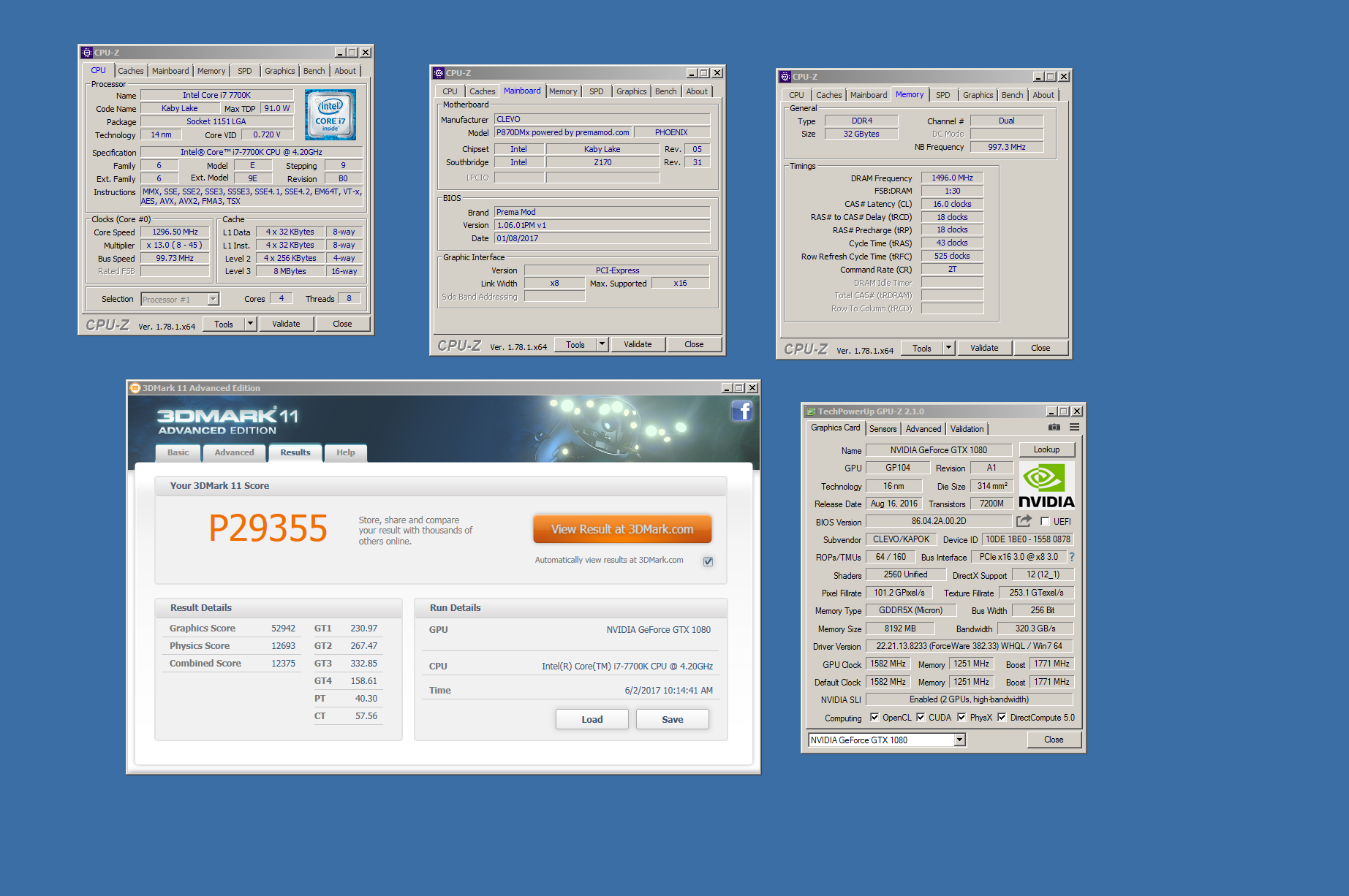Click the P29355 score text

[268, 528]
